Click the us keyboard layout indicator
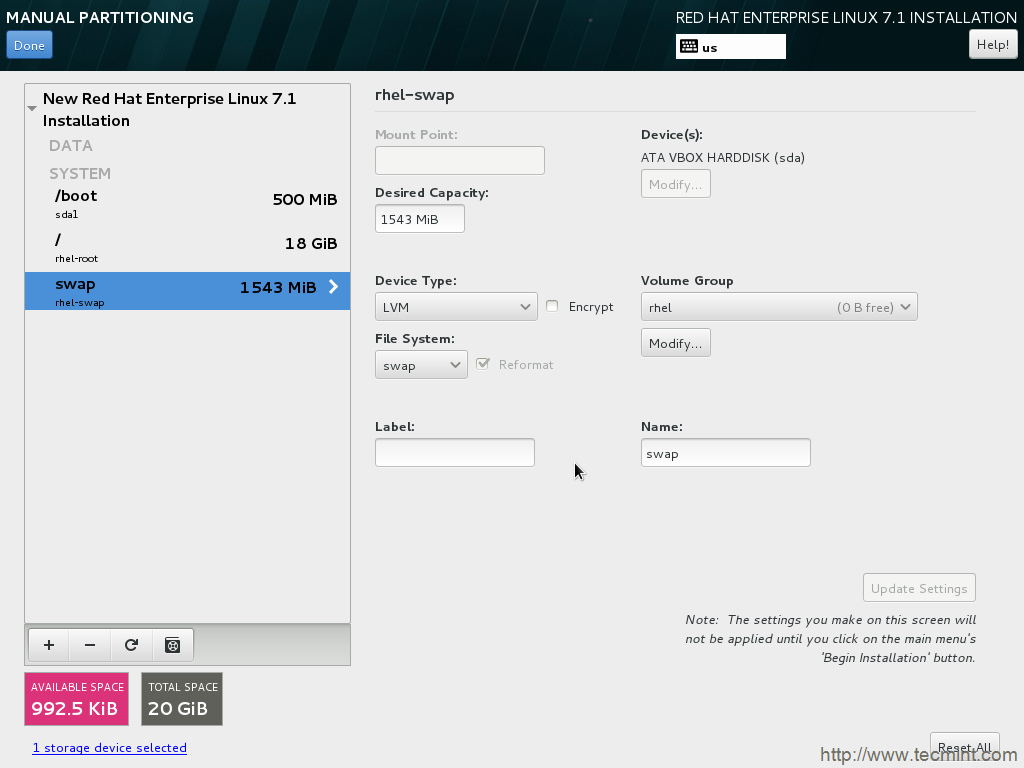Viewport: 1024px width, 768px height. (x=731, y=46)
